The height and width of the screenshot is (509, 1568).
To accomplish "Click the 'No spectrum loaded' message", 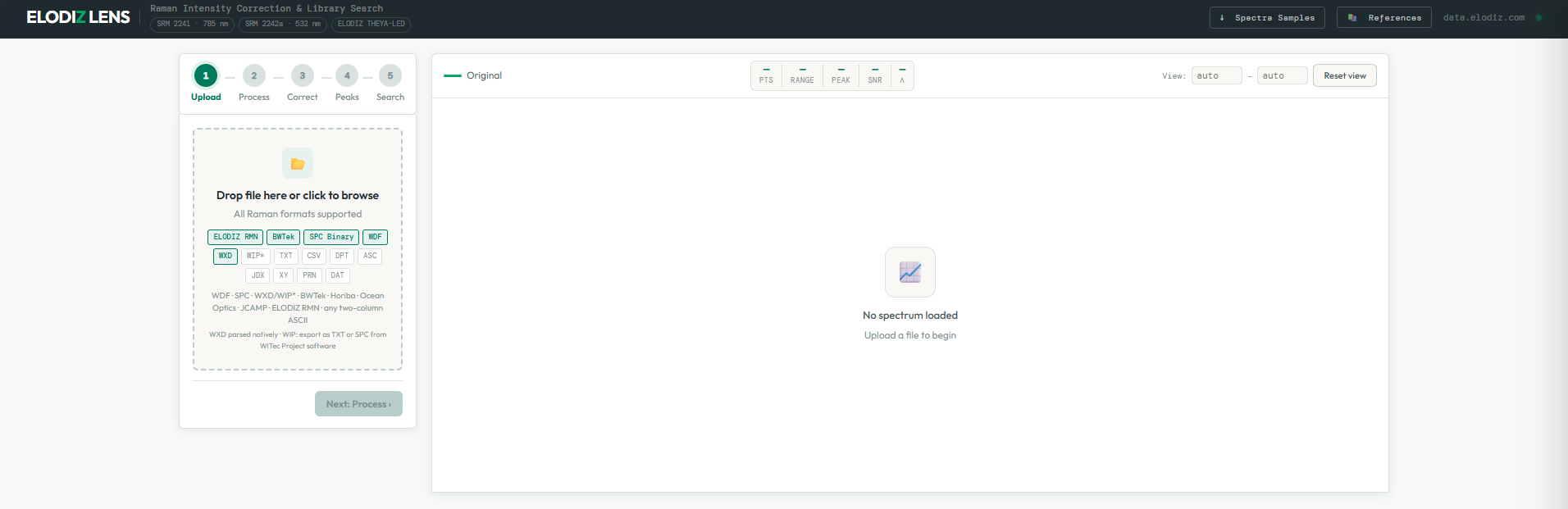I will pyautogui.click(x=910, y=316).
